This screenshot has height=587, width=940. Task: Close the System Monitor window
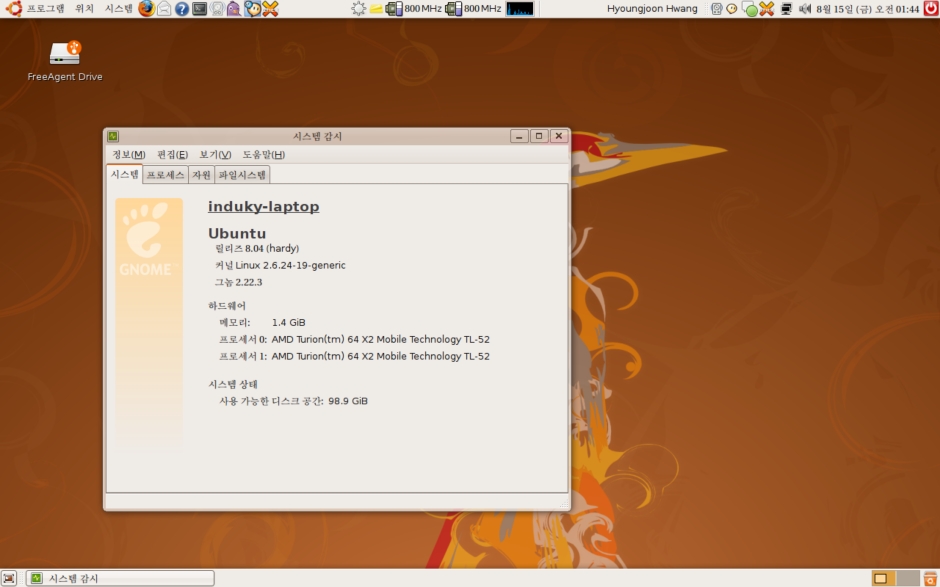click(559, 136)
